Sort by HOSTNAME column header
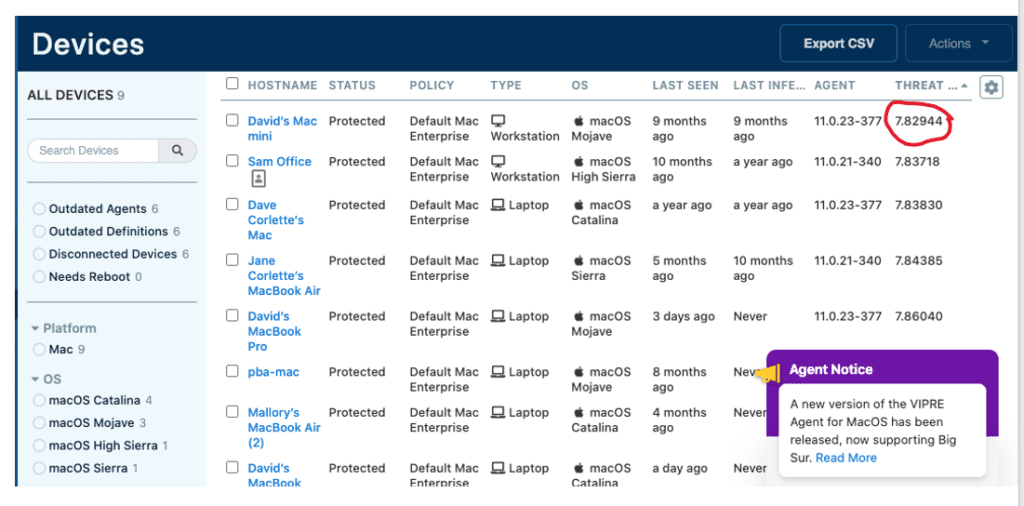 point(282,85)
